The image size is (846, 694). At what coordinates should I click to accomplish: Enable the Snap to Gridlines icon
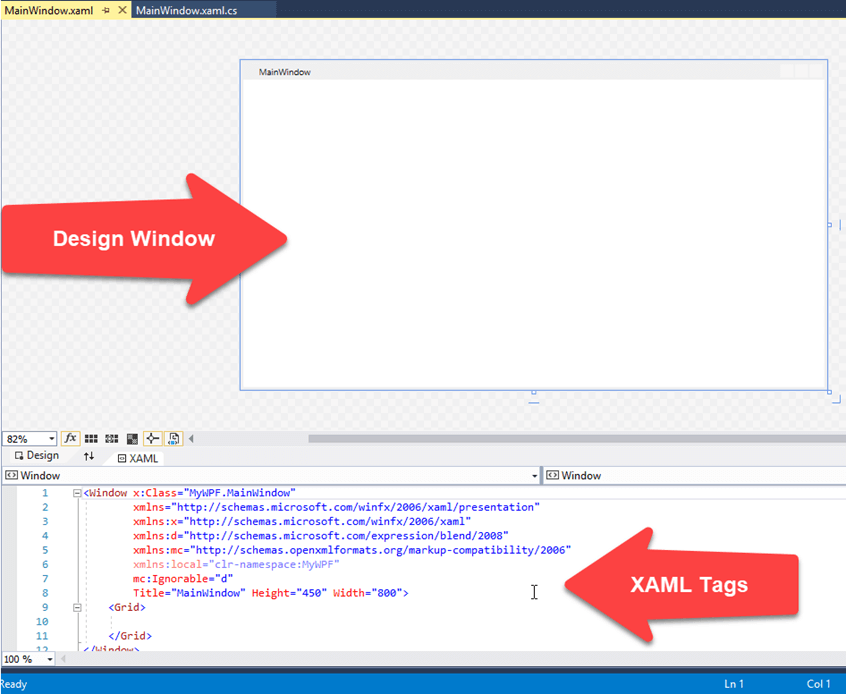pos(112,438)
